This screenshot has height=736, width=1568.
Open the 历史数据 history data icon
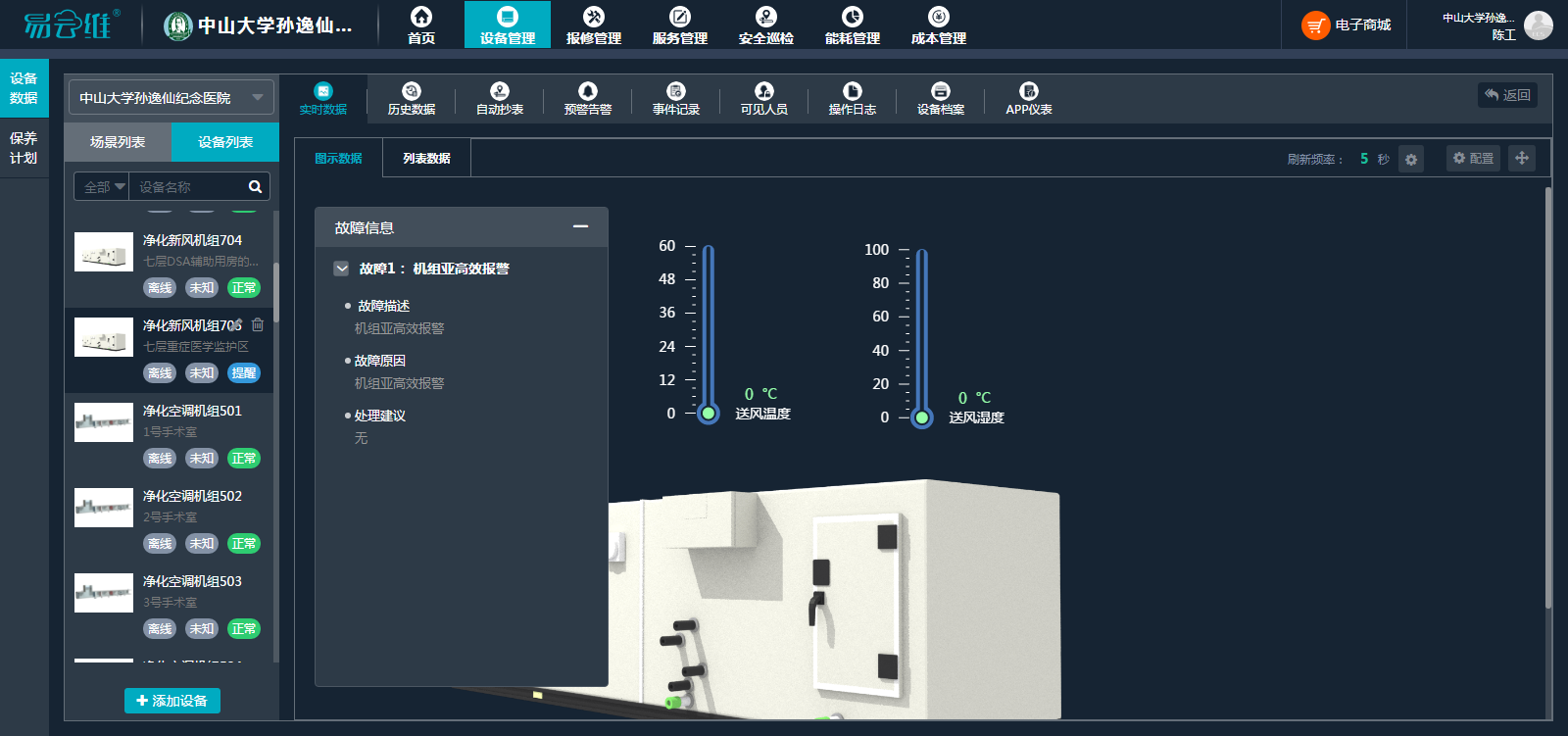point(412,91)
